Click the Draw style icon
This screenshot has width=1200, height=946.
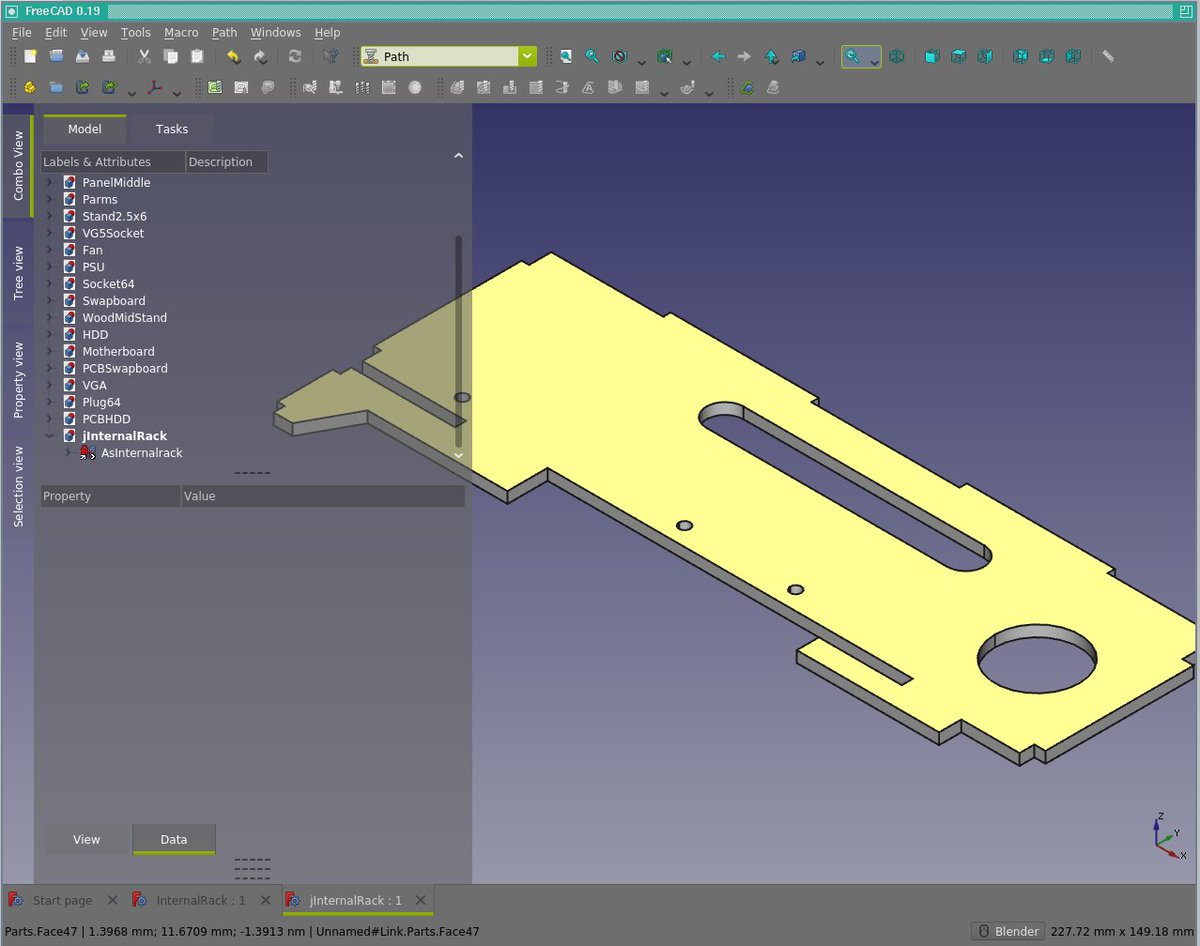pos(620,57)
